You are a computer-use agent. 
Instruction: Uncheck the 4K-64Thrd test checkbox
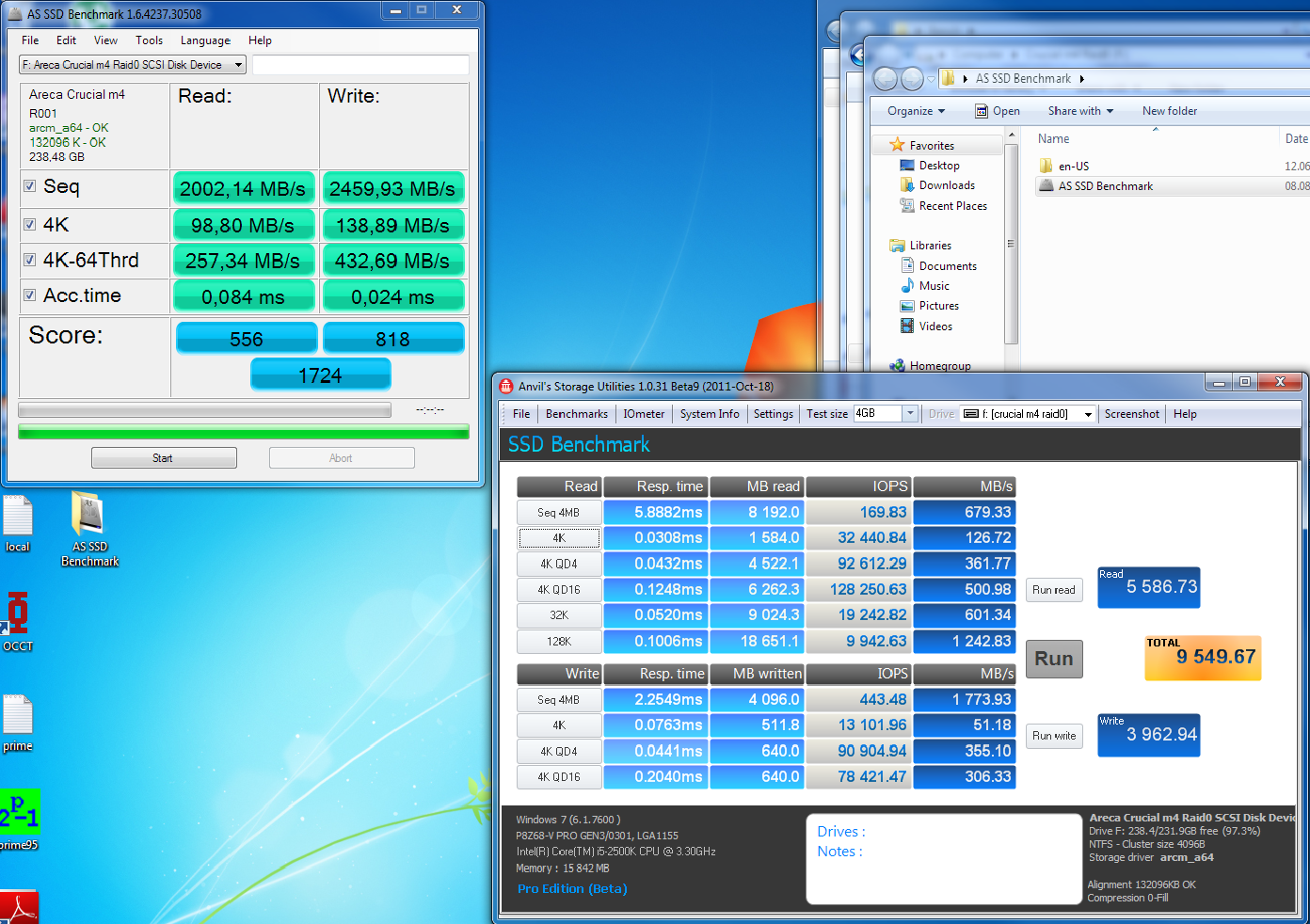[x=30, y=260]
